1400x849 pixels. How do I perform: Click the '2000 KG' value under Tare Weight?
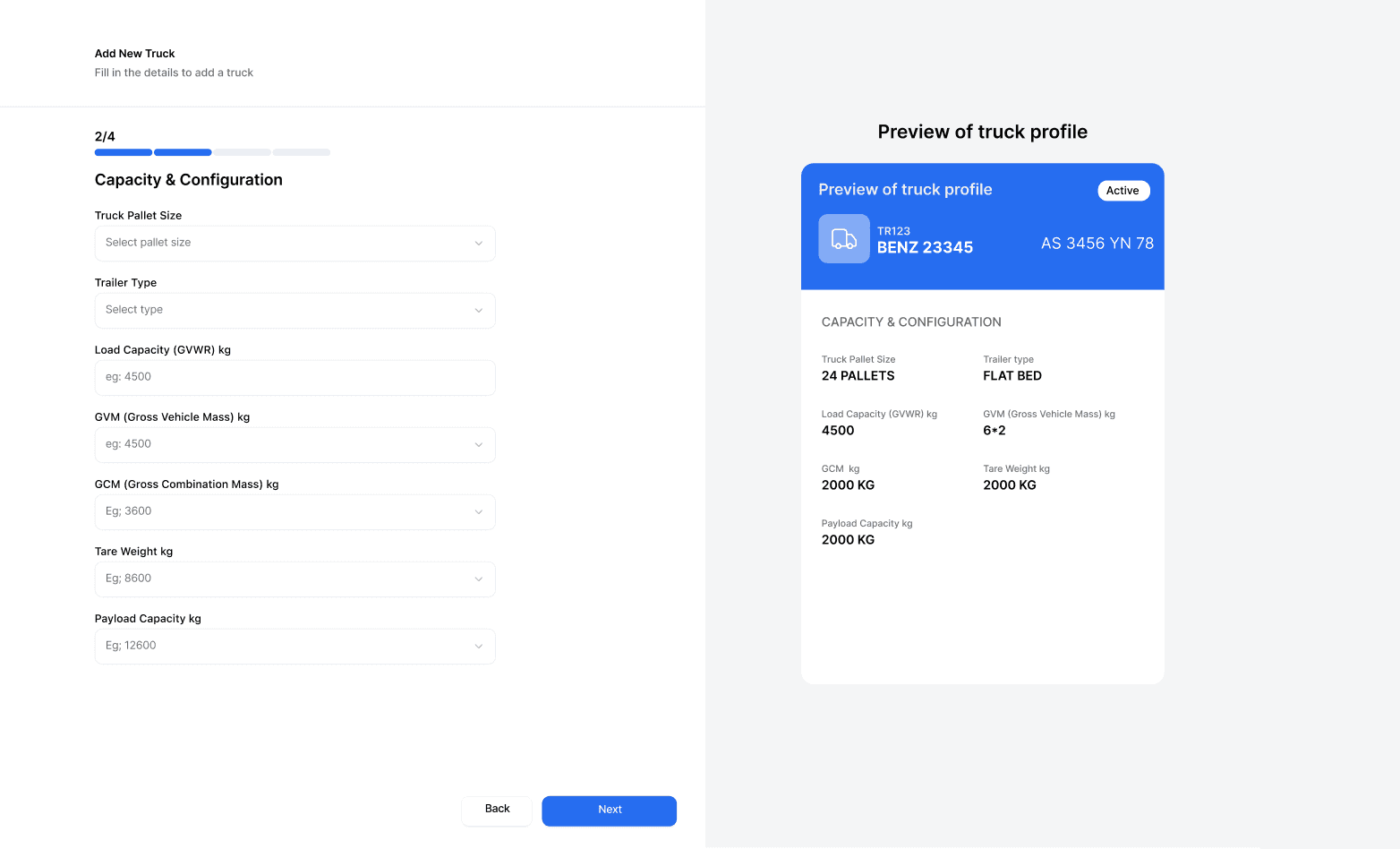pyautogui.click(x=1010, y=485)
